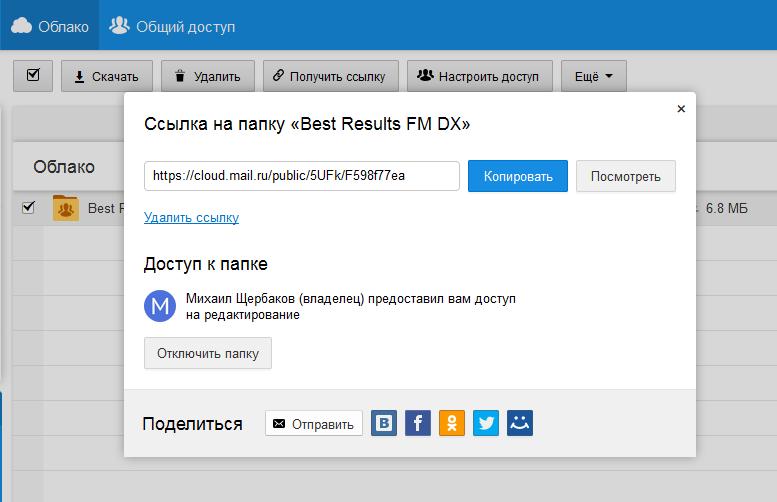
Task: Click the Посмотреть button
Action: tap(625, 176)
